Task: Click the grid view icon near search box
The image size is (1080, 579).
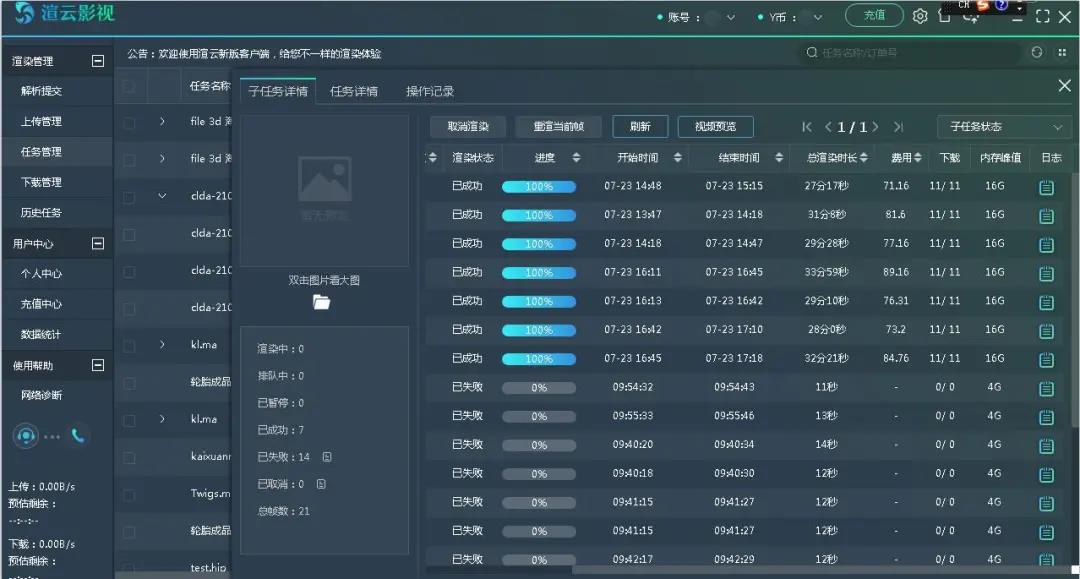Action: 1061,52
